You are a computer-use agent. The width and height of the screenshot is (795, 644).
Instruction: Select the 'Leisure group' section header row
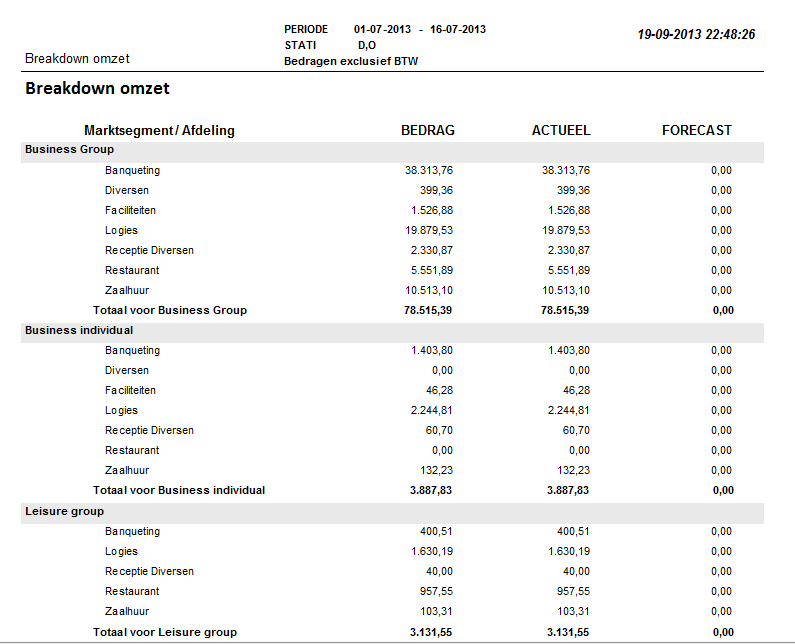coord(392,512)
